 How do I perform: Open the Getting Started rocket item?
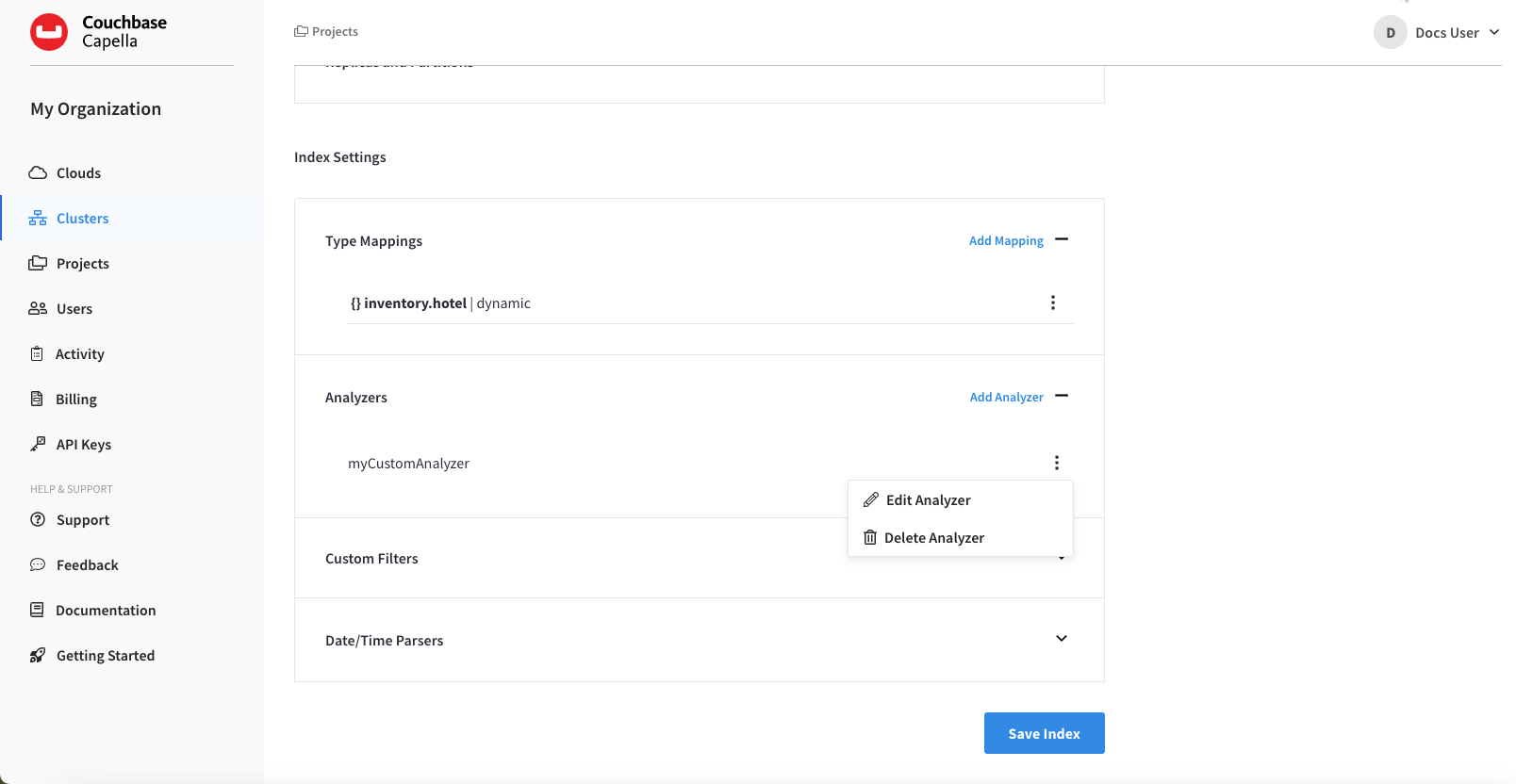coord(105,656)
